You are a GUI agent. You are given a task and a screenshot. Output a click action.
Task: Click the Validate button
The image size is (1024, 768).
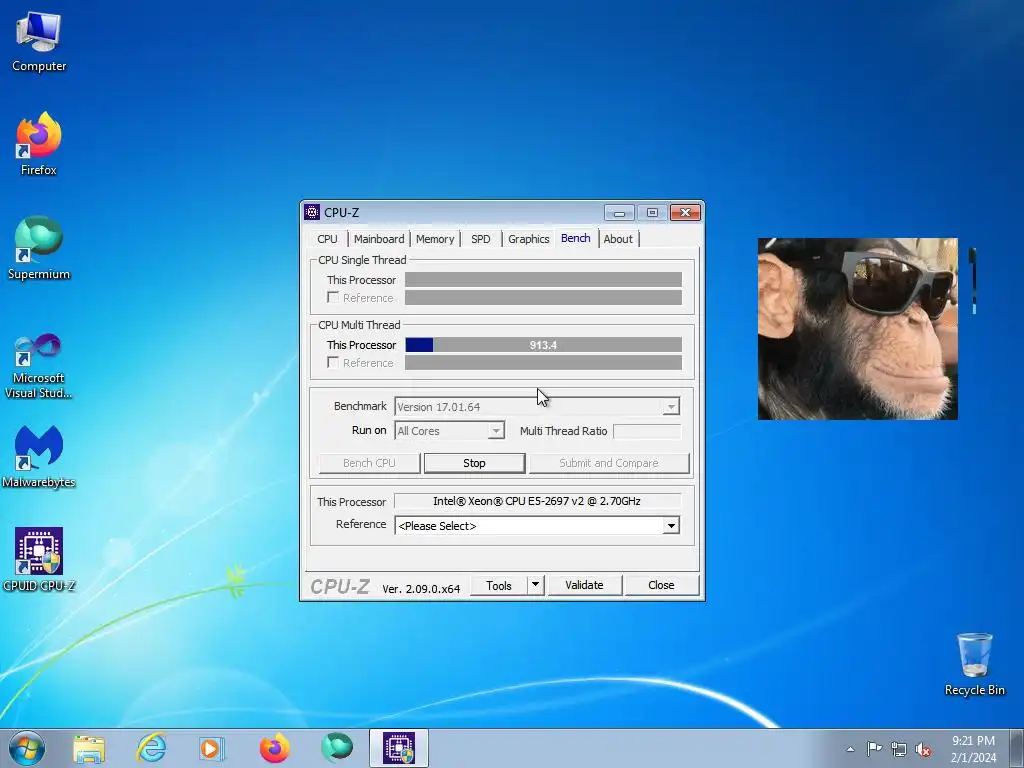pyautogui.click(x=584, y=585)
